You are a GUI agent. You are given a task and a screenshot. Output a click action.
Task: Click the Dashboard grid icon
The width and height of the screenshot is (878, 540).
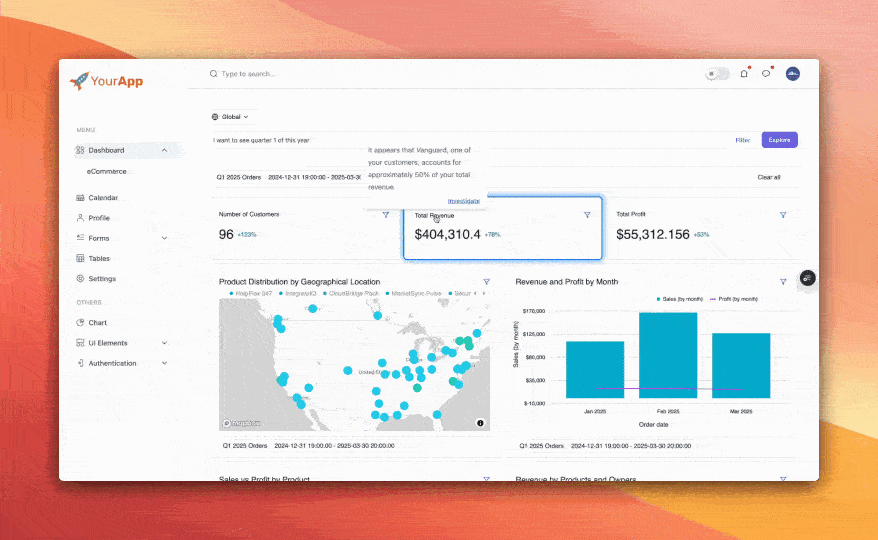tap(80, 150)
